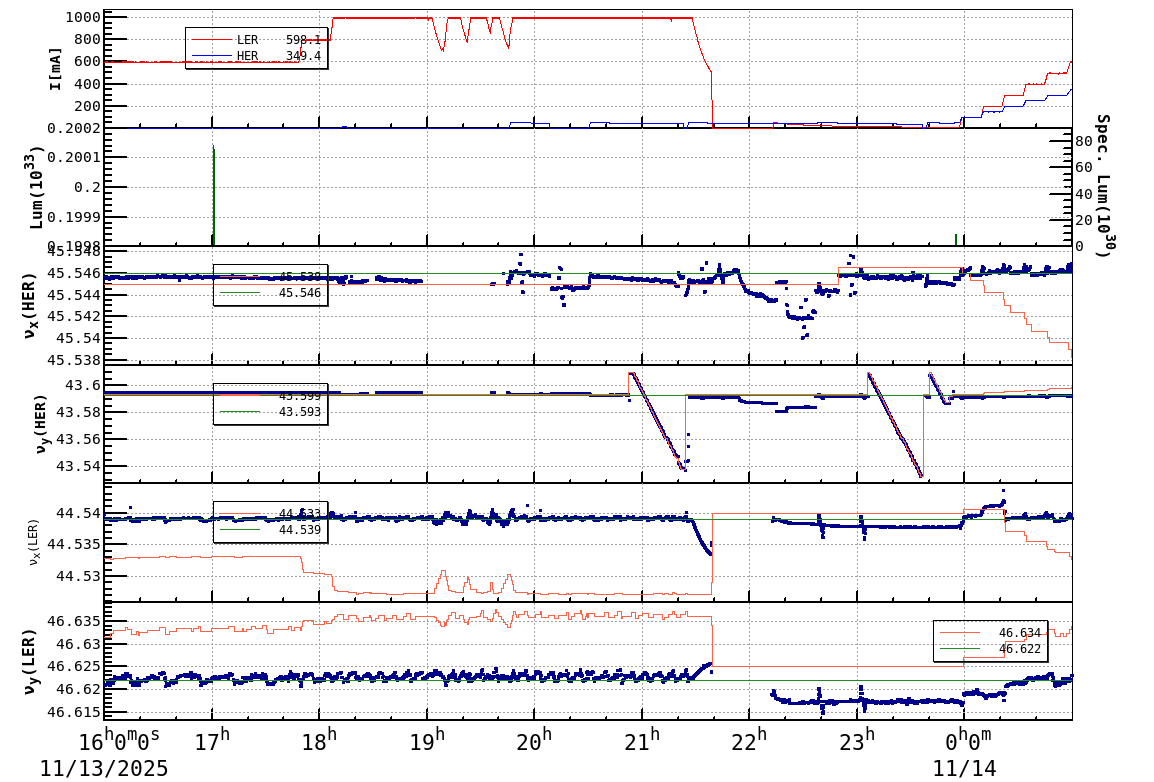Click the 18h time axis label
The image size is (1154, 782).
[319, 739]
